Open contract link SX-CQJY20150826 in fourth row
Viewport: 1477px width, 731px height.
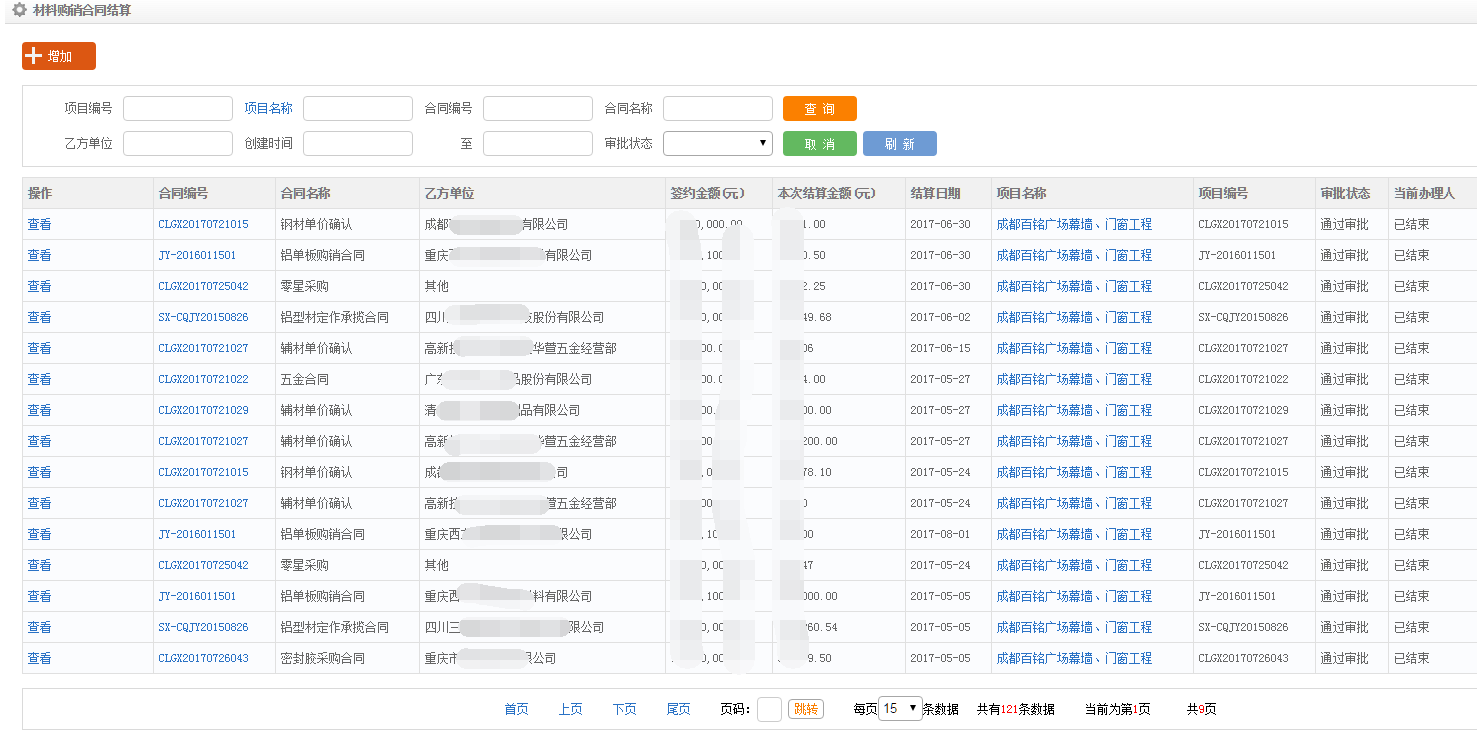[203, 318]
